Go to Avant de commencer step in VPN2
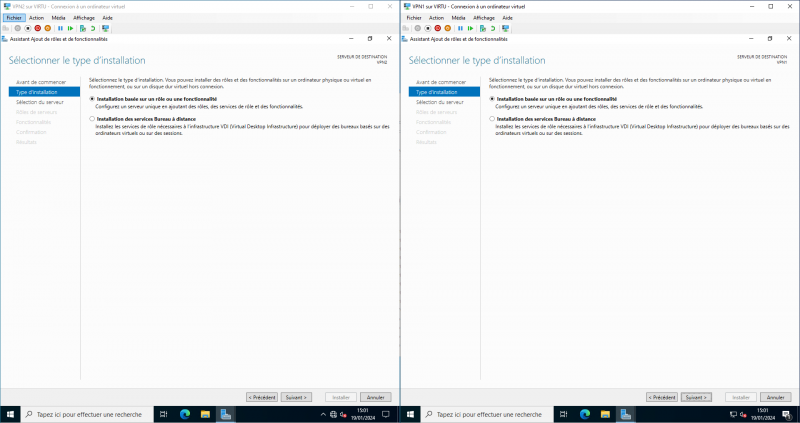Screen dimensions: 800x423 coord(41,82)
